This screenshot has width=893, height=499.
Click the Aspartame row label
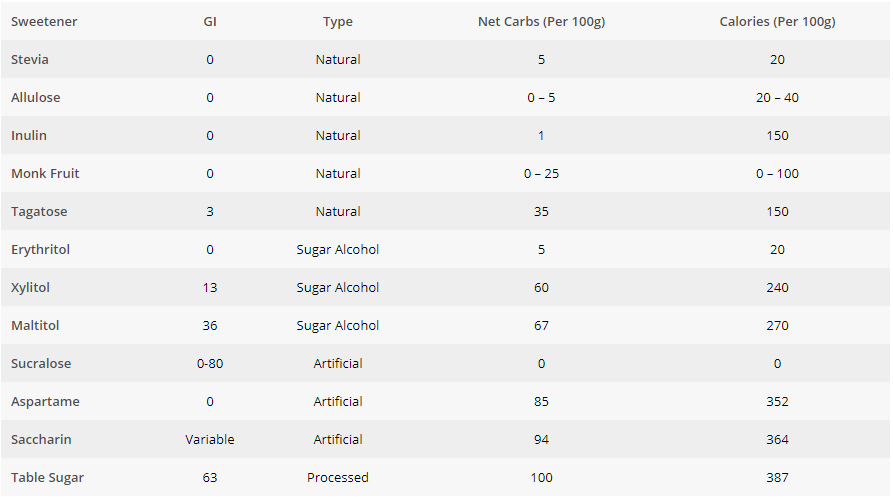[45, 401]
